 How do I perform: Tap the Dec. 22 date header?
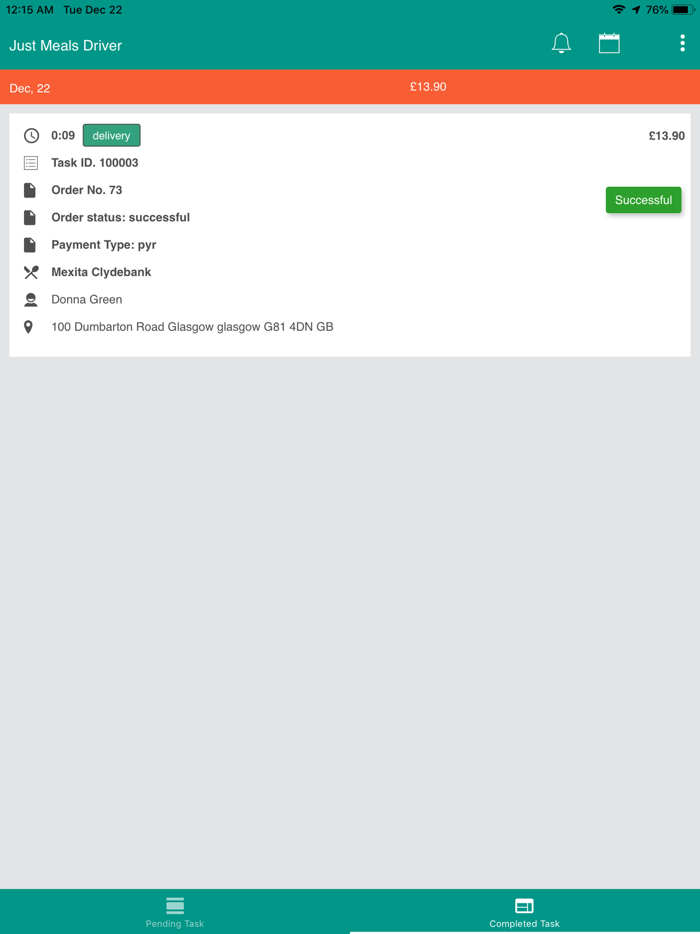[x=30, y=88]
